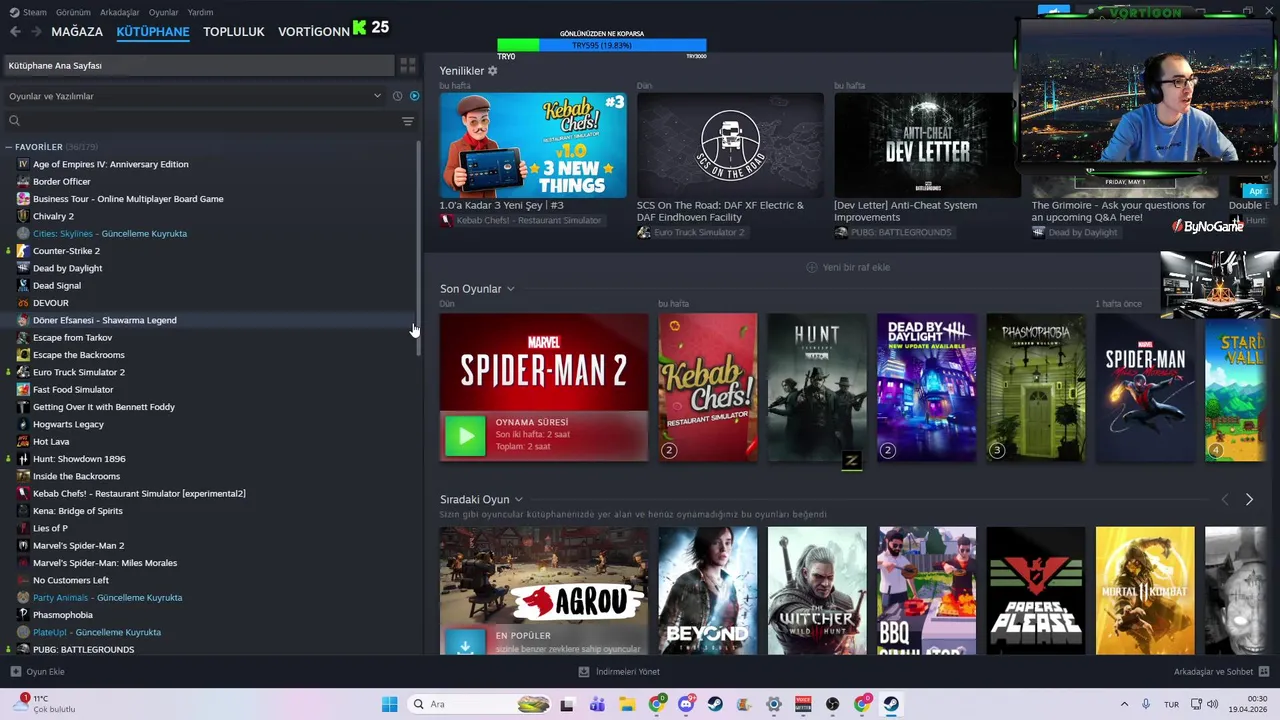Select Dead by Daylight in the game list
1280x720 pixels.
67,268
